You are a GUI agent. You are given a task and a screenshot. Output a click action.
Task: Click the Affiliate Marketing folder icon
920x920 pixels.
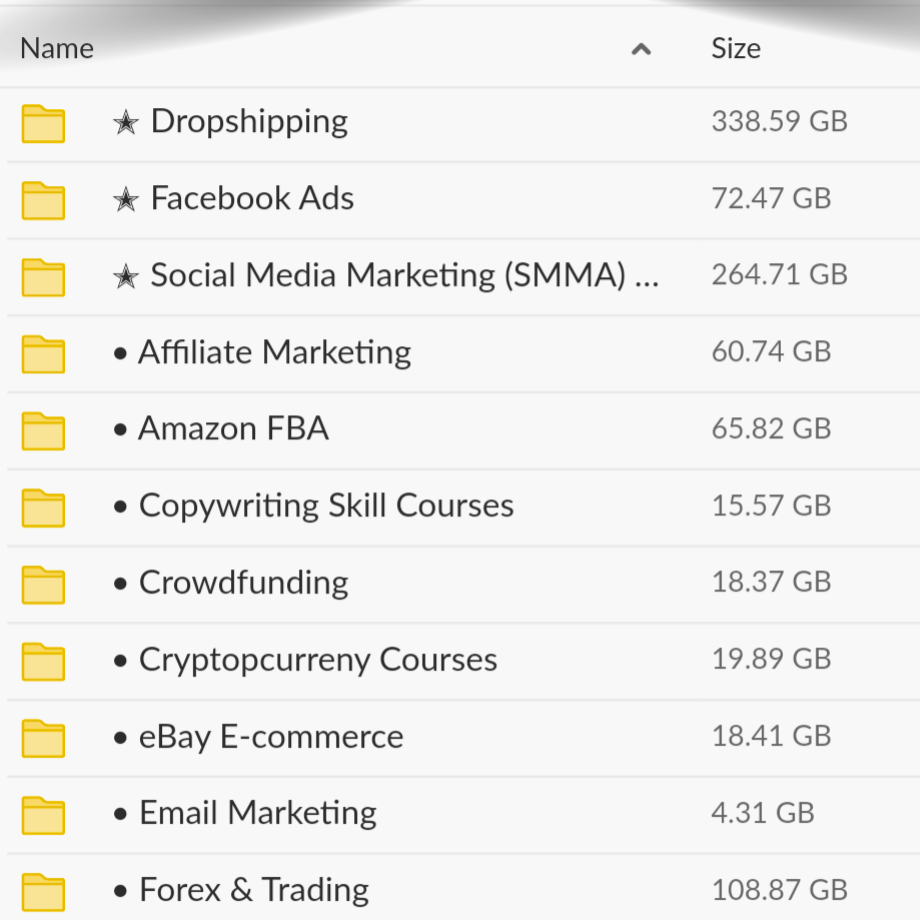43,354
